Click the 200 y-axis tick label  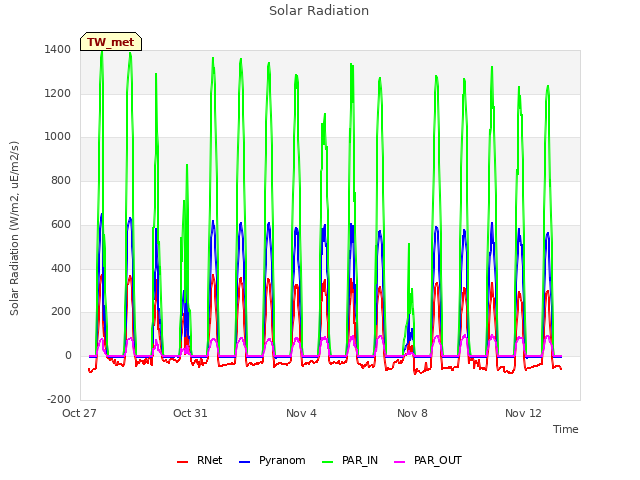pos(61,312)
